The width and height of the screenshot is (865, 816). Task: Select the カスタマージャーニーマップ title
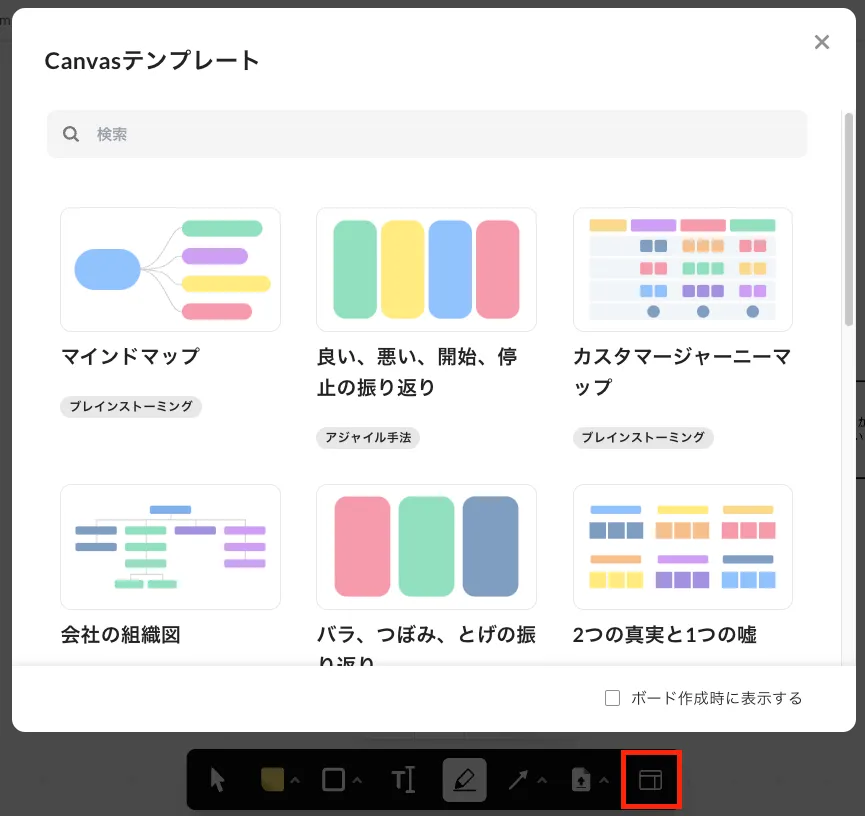[682, 372]
